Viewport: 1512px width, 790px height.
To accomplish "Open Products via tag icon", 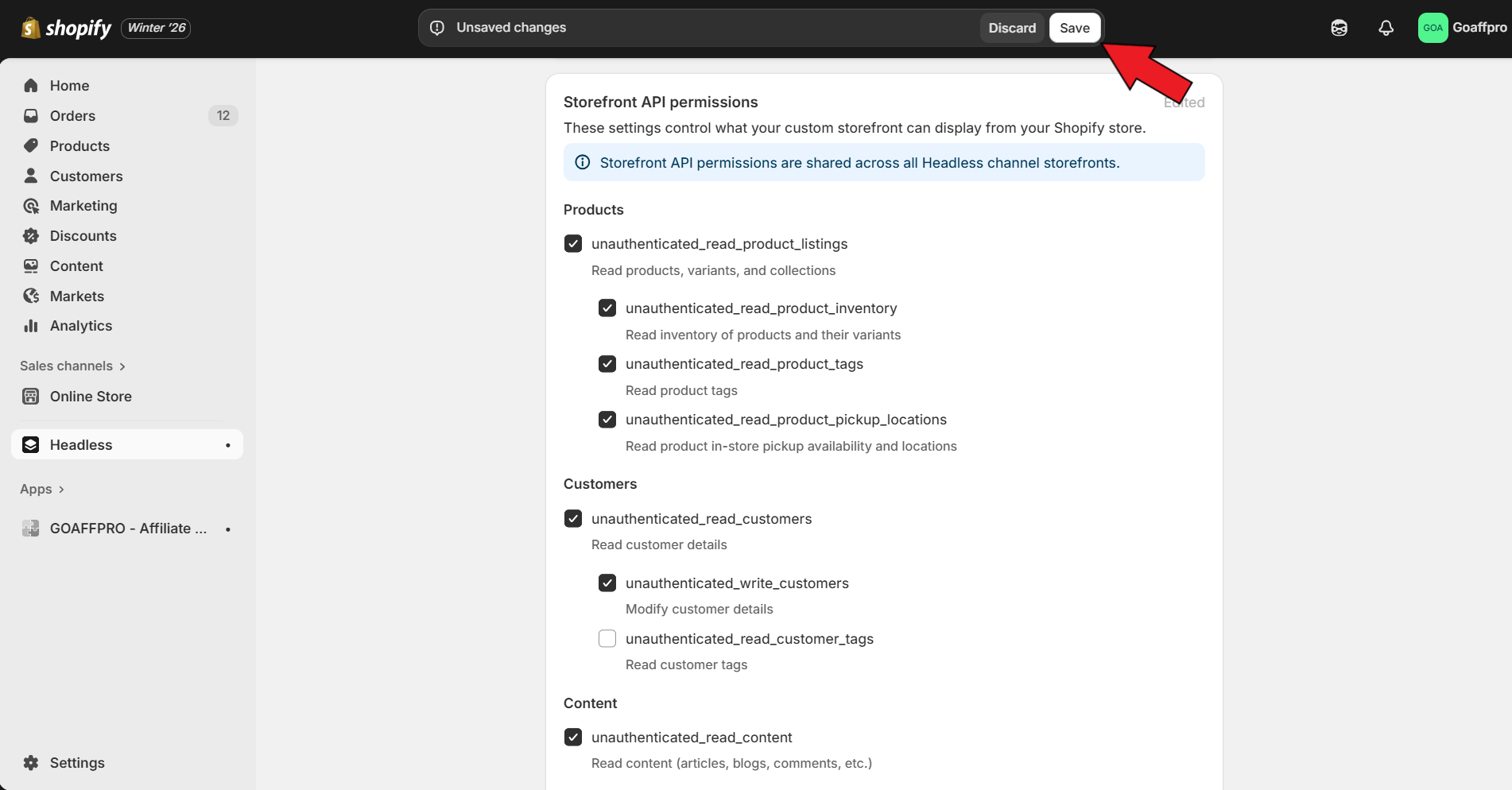I will pos(31,146).
